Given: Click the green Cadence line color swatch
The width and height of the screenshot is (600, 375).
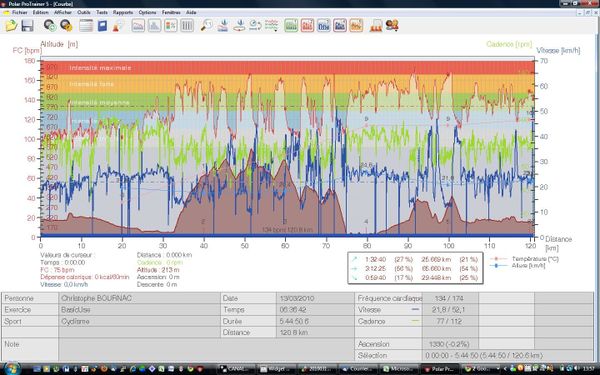Looking at the screenshot, I should point(415,321).
